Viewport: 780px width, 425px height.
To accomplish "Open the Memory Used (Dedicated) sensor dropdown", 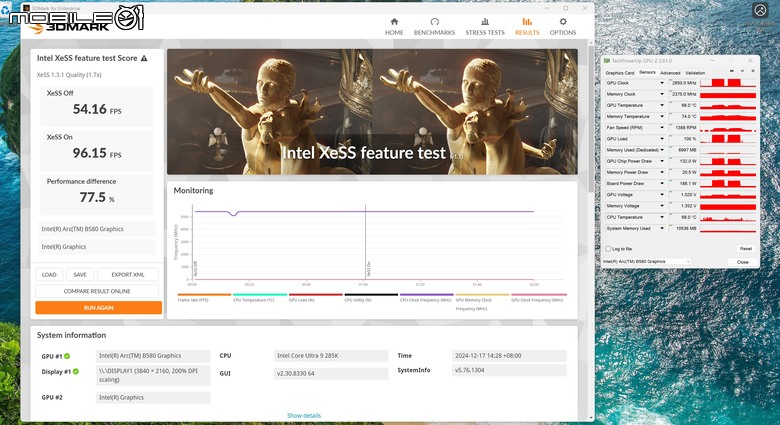I will [x=662, y=150].
